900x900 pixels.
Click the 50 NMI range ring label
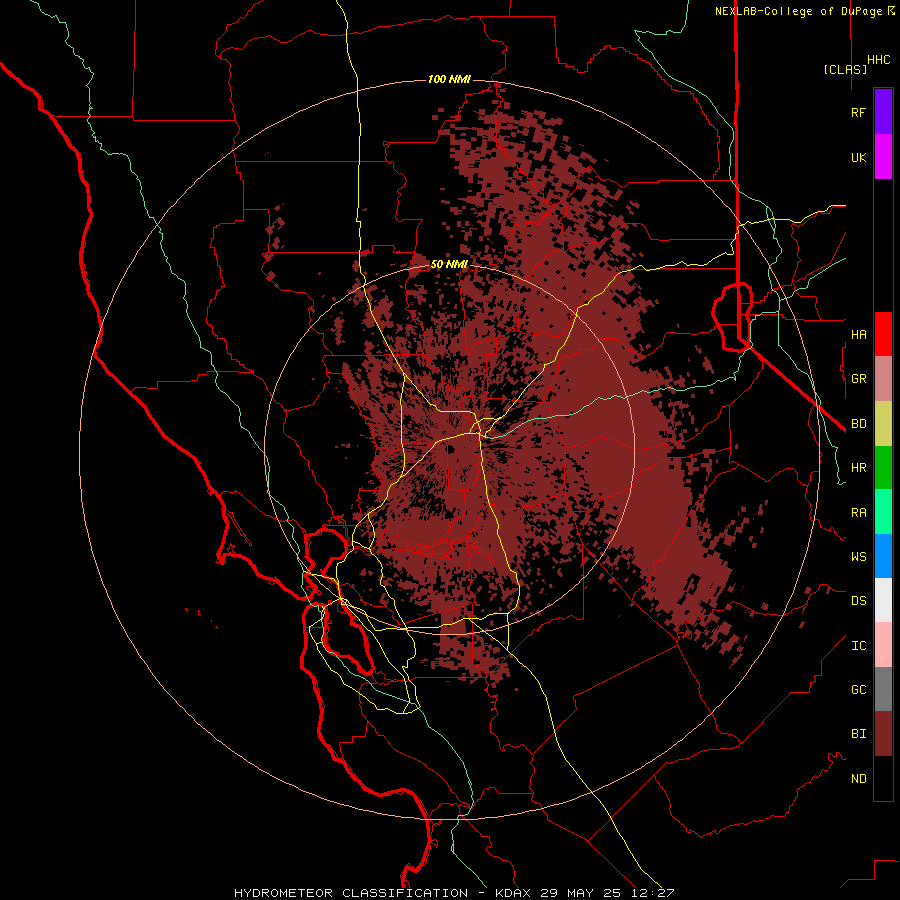tap(449, 264)
